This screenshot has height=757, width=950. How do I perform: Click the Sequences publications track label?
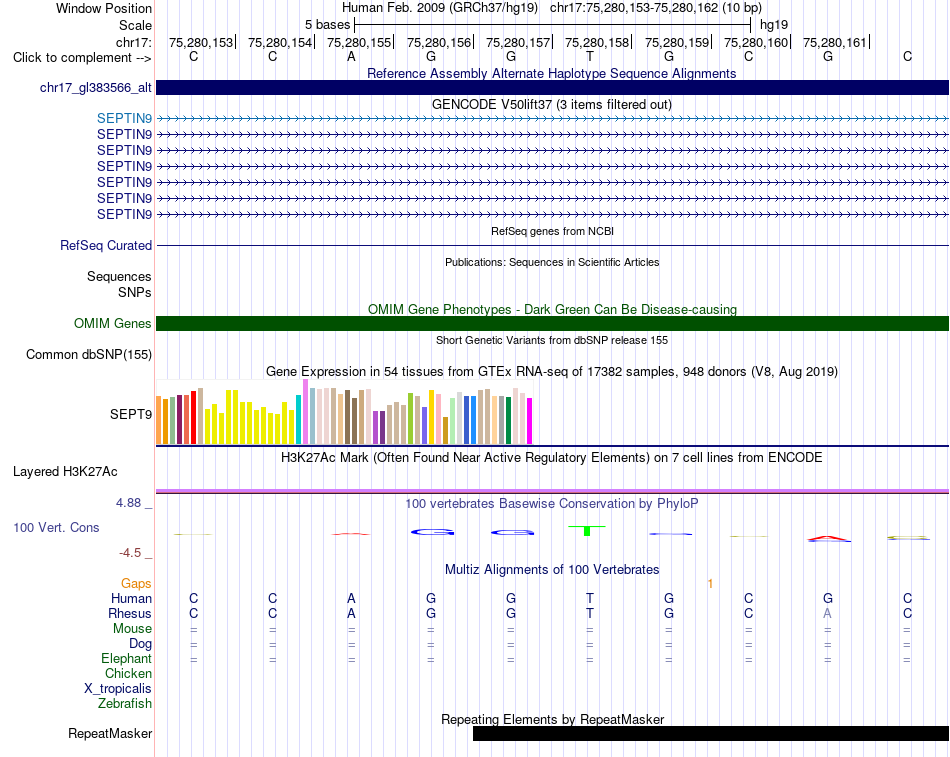[x=119, y=276]
